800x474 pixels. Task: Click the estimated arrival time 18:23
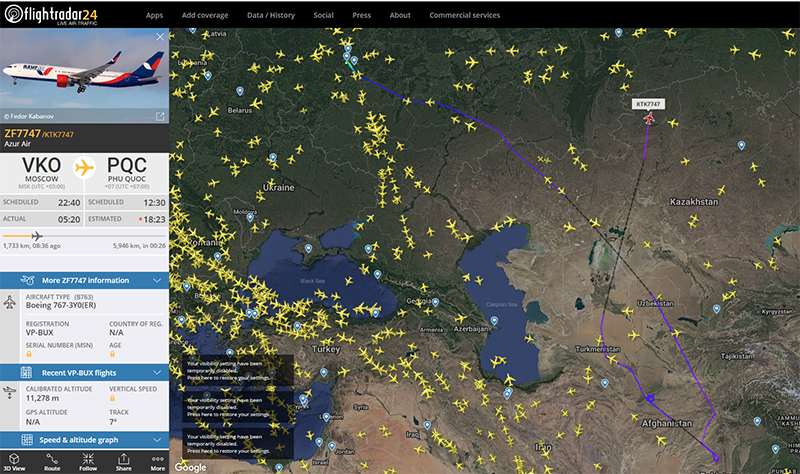(154, 219)
